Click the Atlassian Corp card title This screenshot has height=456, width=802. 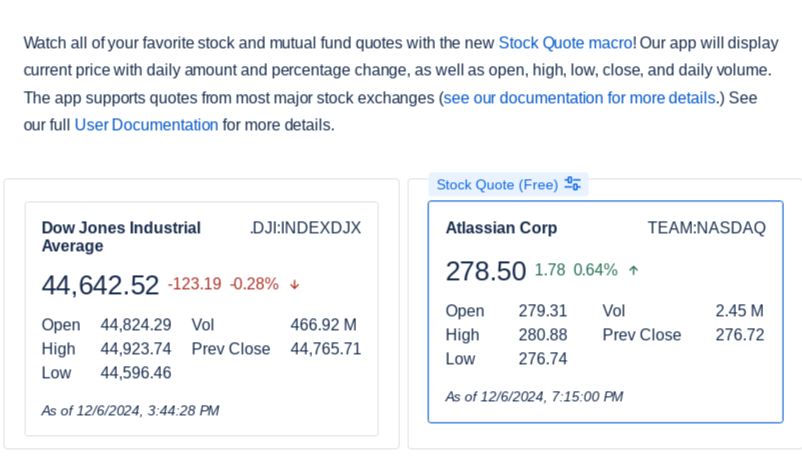click(x=501, y=228)
